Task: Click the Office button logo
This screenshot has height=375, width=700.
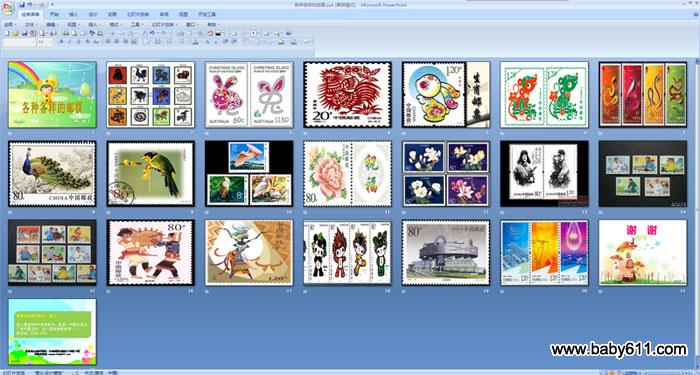Action: (8, 8)
